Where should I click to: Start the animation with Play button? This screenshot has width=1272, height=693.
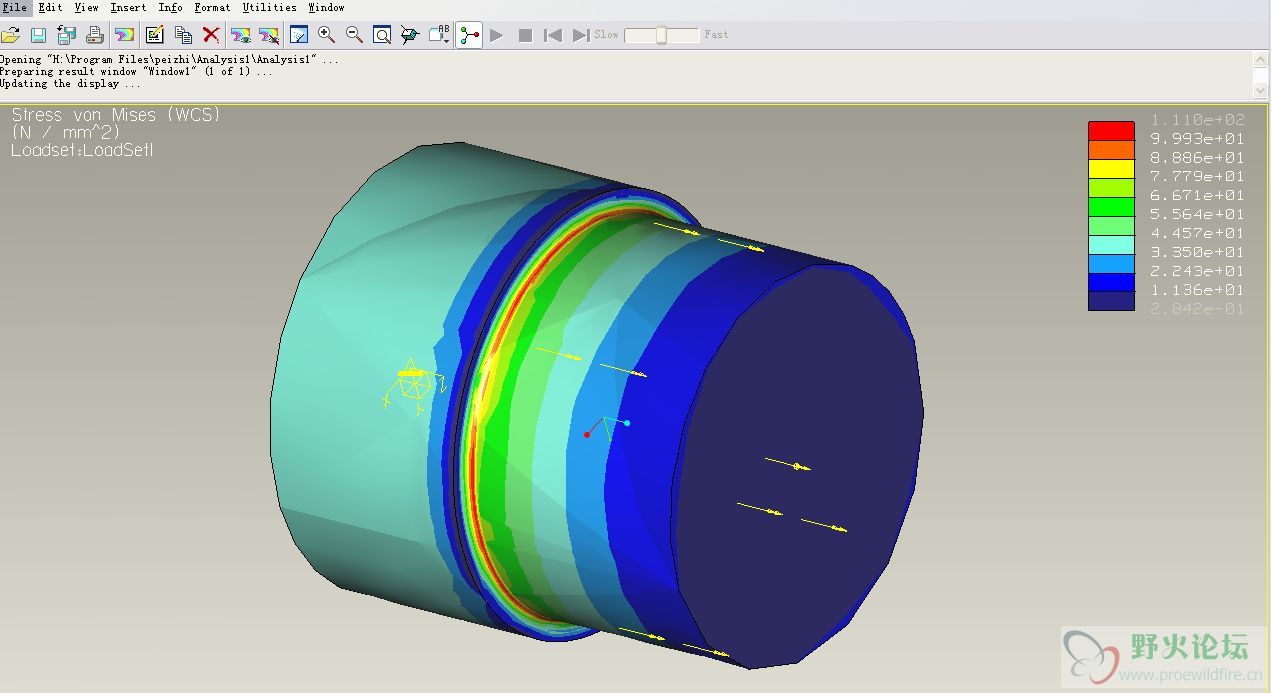tap(497, 35)
